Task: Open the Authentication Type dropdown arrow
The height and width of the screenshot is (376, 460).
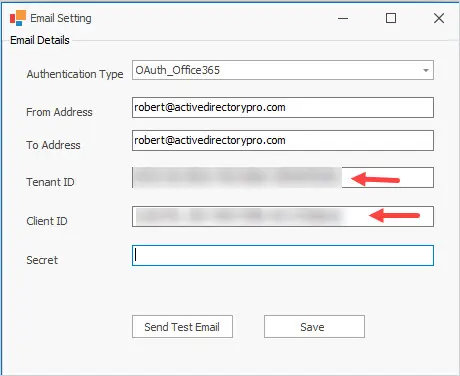Action: click(426, 70)
